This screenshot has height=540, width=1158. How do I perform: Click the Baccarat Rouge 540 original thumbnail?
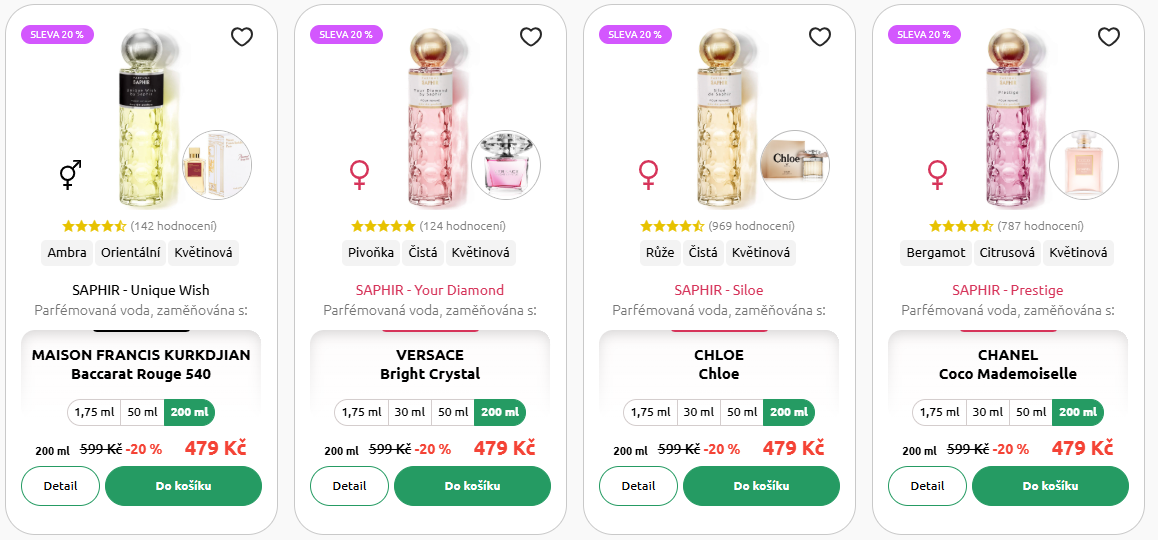(x=217, y=165)
